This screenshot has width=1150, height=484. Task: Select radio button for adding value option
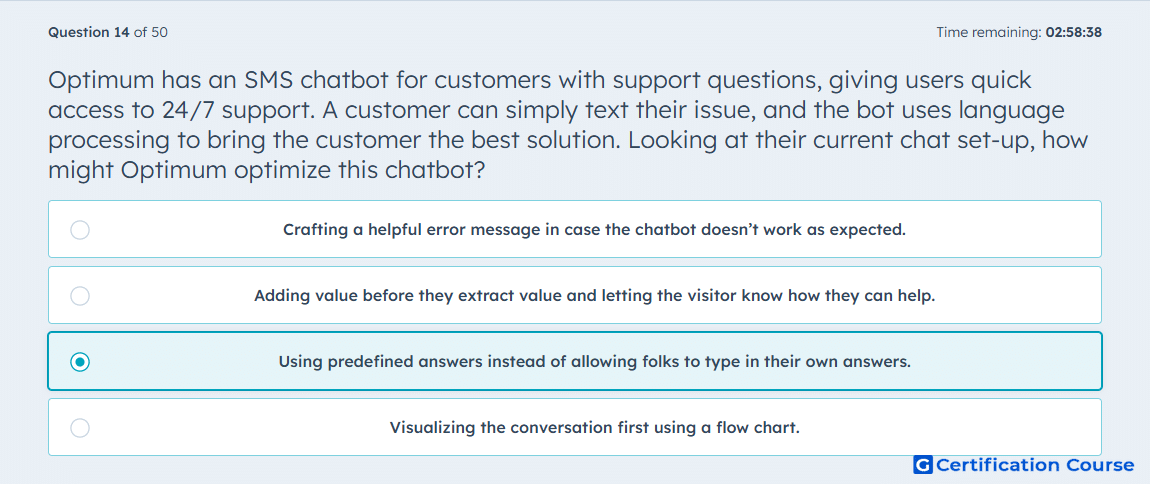(x=80, y=296)
